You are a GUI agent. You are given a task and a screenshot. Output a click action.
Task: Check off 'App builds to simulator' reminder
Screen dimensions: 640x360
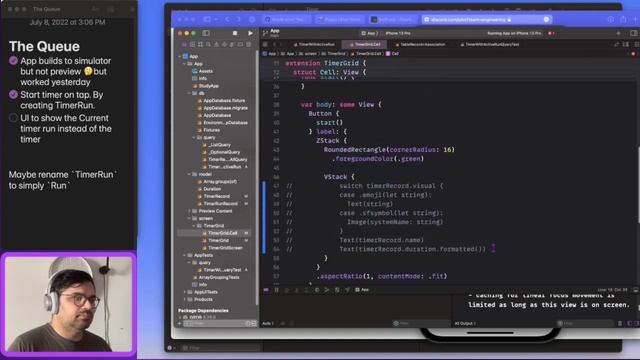(x=13, y=61)
